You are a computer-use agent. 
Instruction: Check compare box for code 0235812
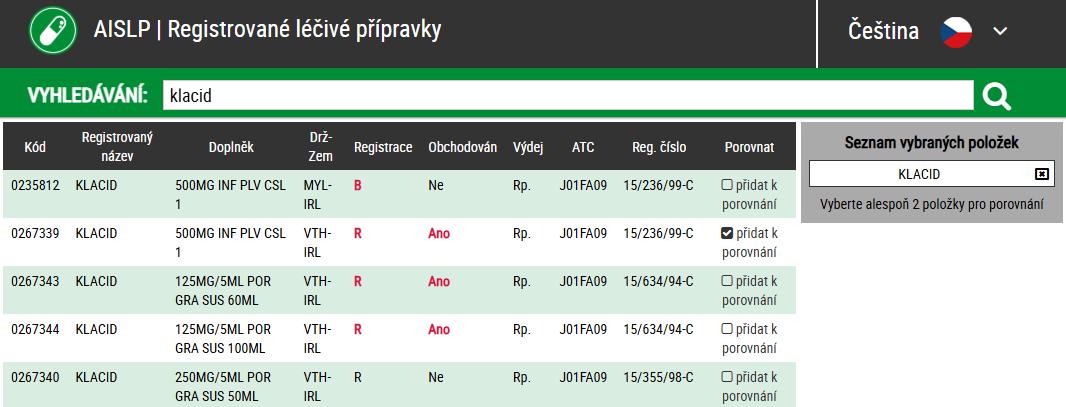click(x=726, y=184)
